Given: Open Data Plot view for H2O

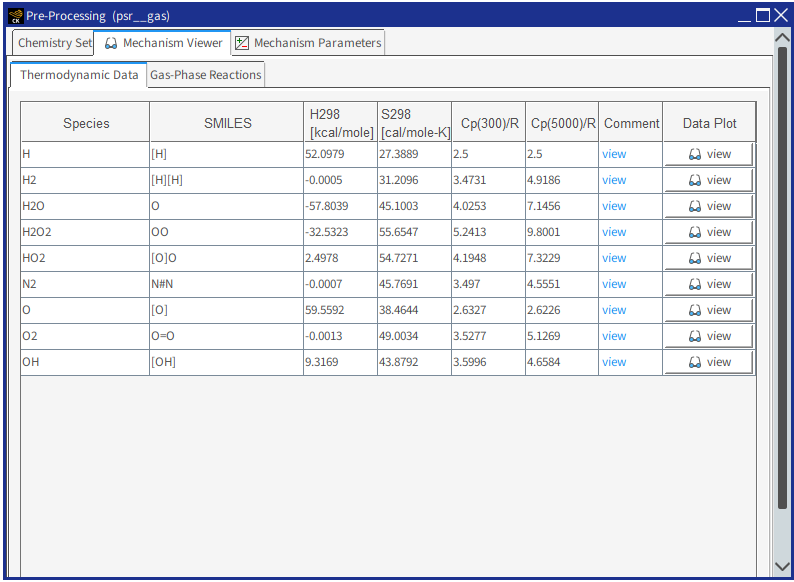Looking at the screenshot, I should click(x=709, y=206).
